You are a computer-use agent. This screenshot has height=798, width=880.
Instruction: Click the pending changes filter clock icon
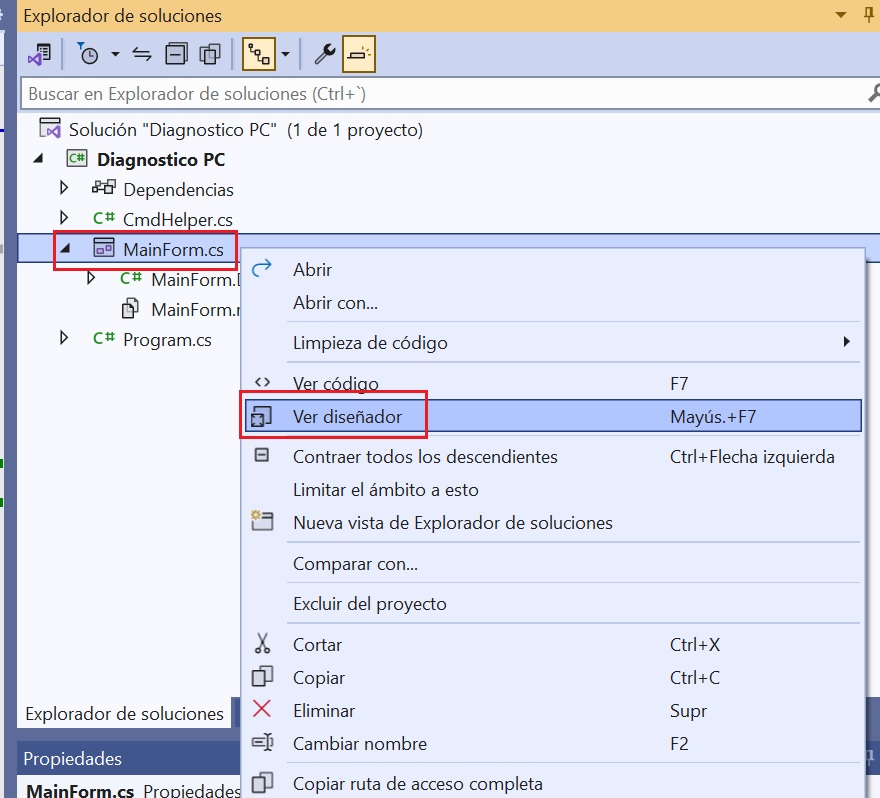pyautogui.click(x=89, y=54)
